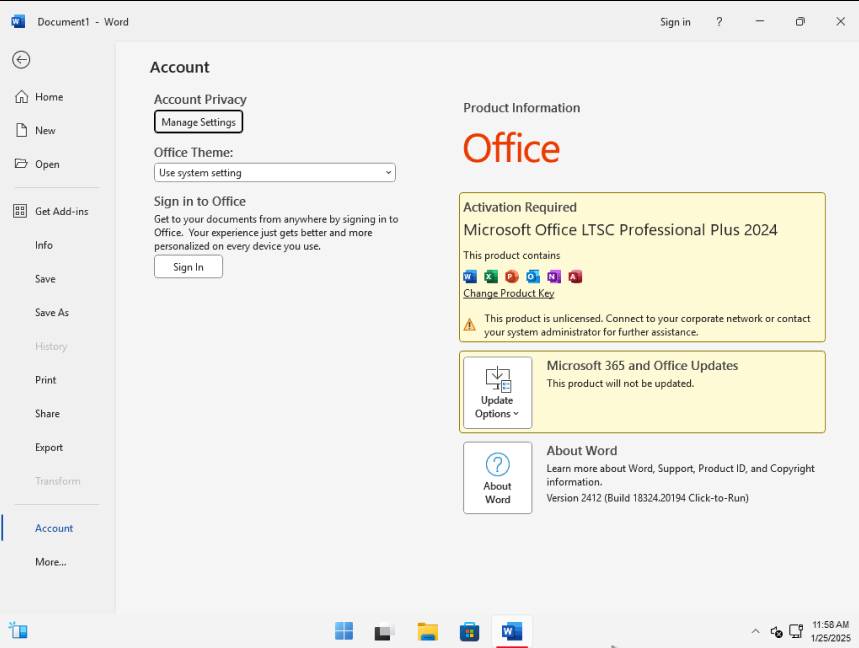Click the Change Product Key link
The width and height of the screenshot is (859, 648).
pos(509,293)
